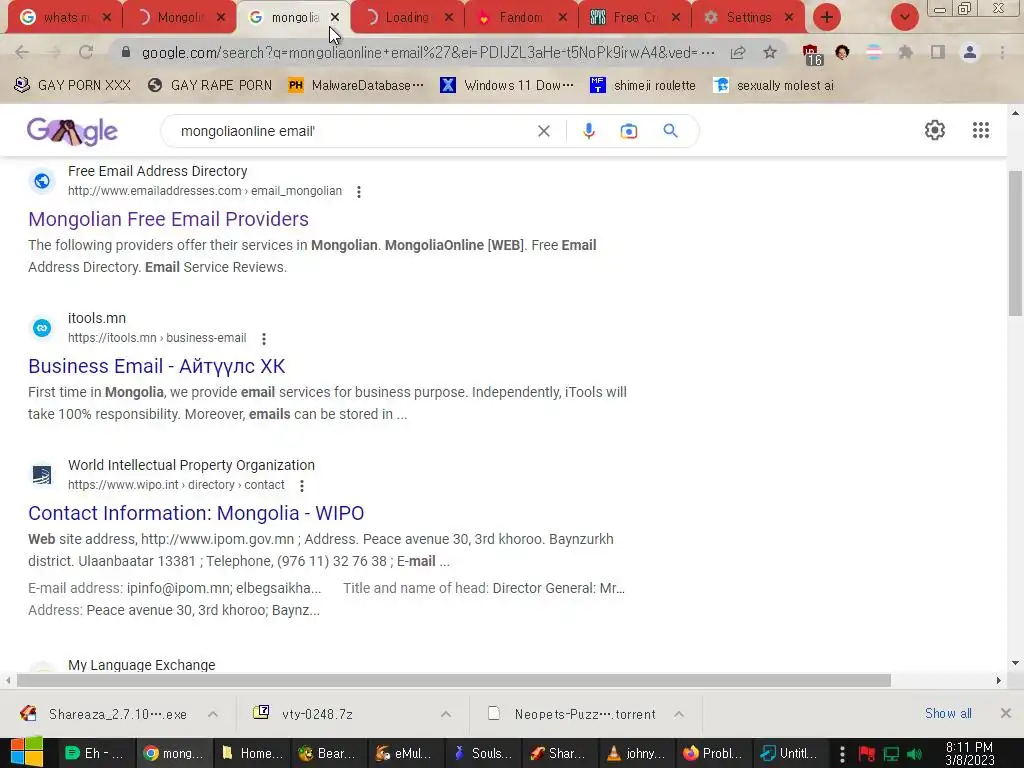Switch to Home folder taskbar window

tap(250, 754)
